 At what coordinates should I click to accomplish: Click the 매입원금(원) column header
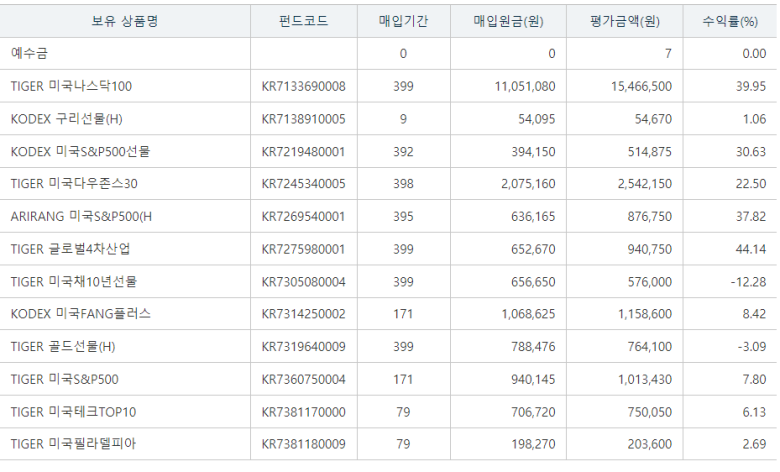coord(508,21)
